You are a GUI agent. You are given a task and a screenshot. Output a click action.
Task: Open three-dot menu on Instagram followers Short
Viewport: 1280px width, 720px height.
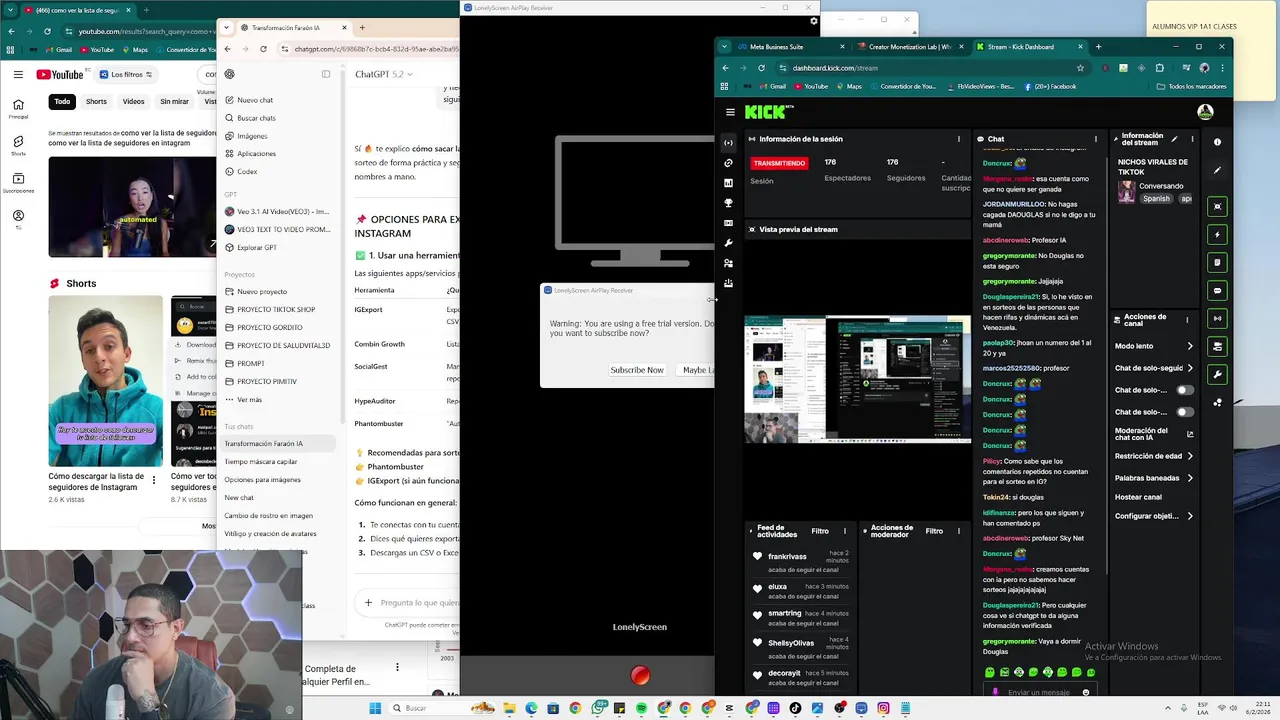(x=154, y=480)
